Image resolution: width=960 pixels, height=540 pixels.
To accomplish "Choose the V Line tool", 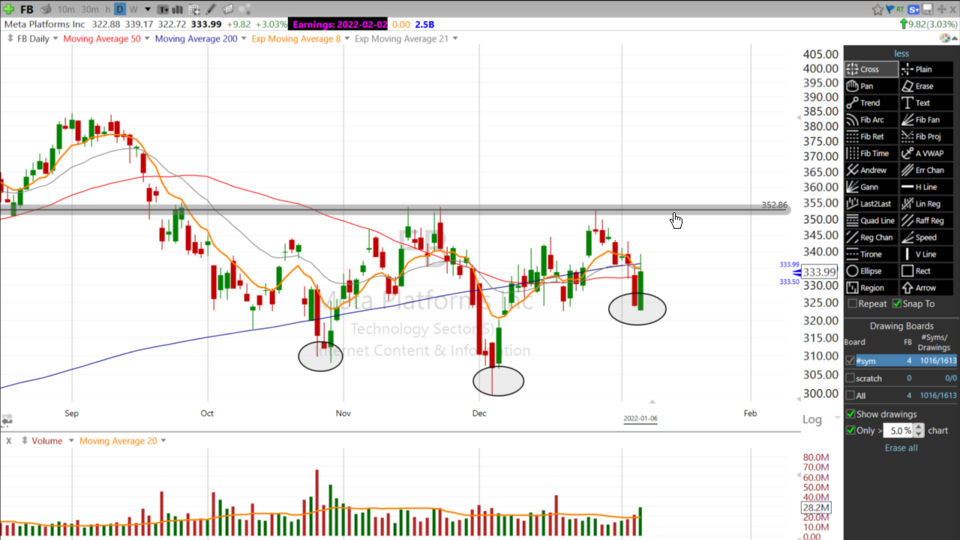I will pyautogui.click(x=927, y=254).
